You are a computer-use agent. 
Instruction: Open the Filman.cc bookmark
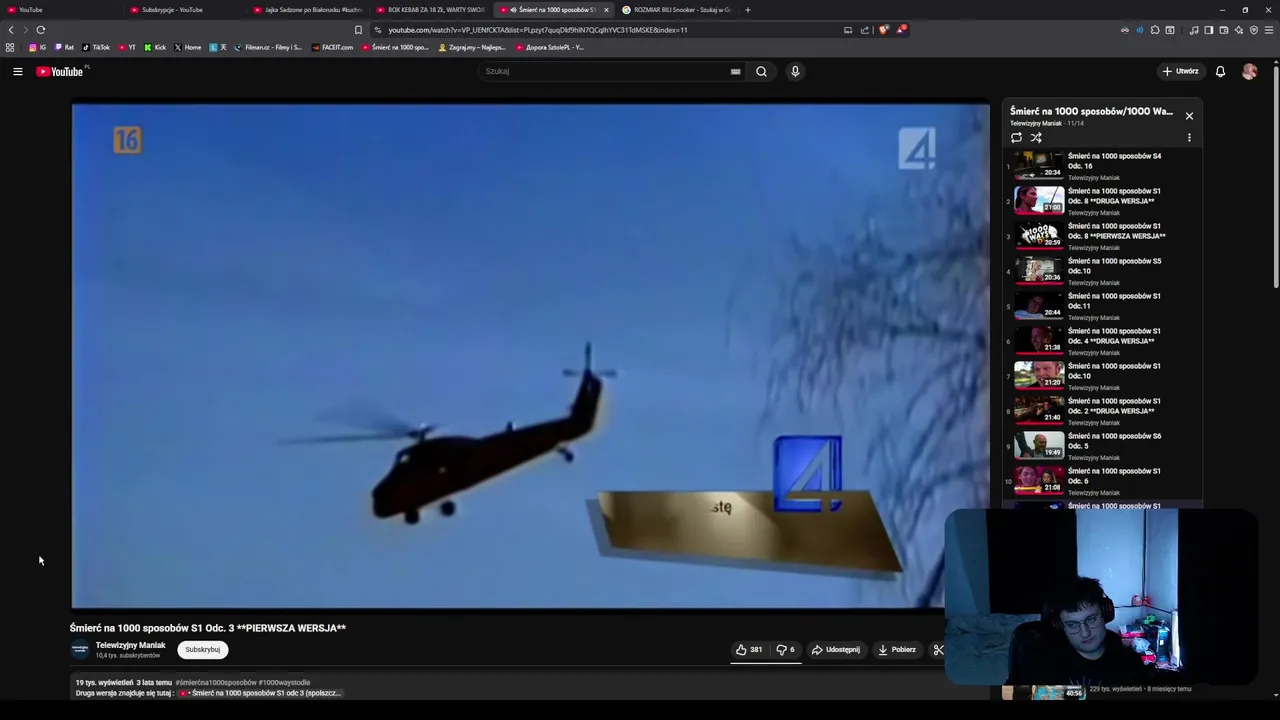(x=268, y=47)
